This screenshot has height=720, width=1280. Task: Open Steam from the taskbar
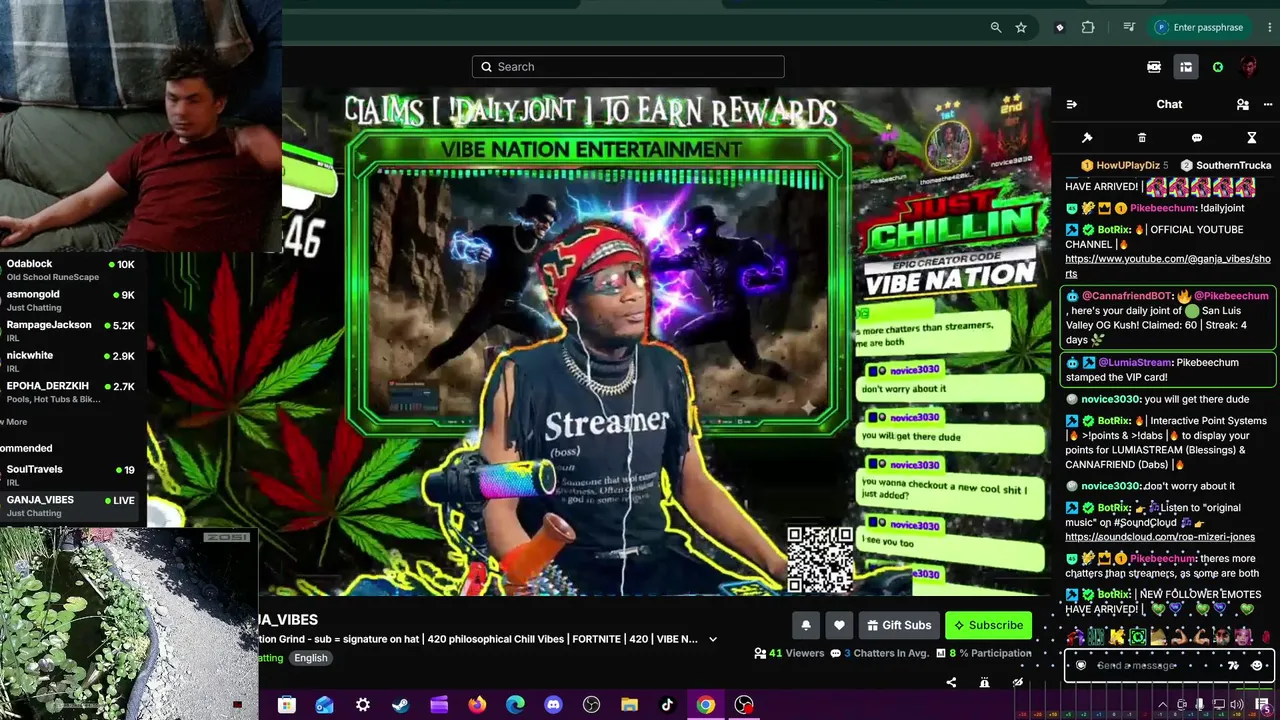point(400,705)
